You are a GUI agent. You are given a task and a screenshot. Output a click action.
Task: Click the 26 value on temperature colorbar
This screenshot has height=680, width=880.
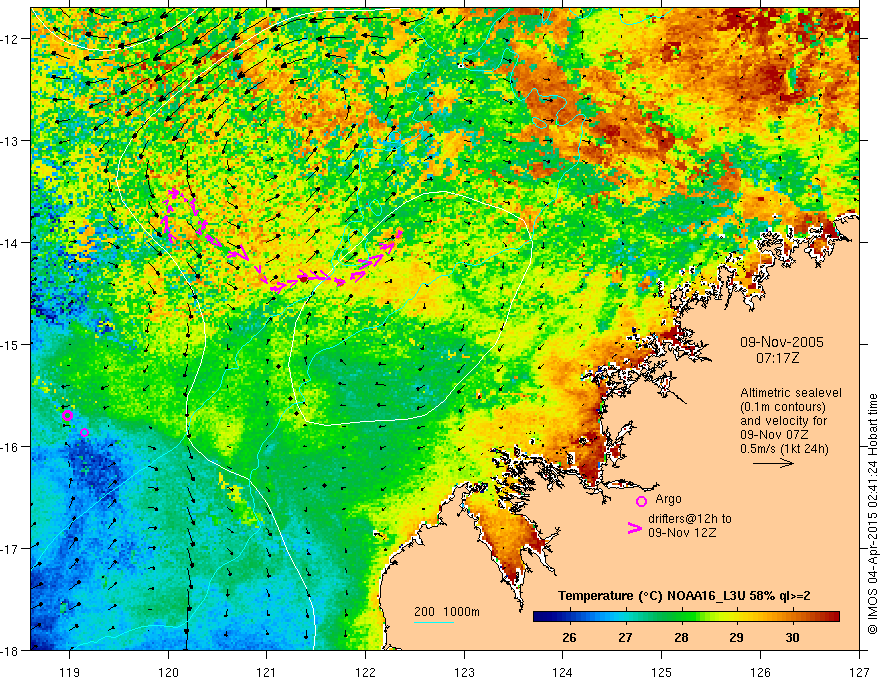569,638
